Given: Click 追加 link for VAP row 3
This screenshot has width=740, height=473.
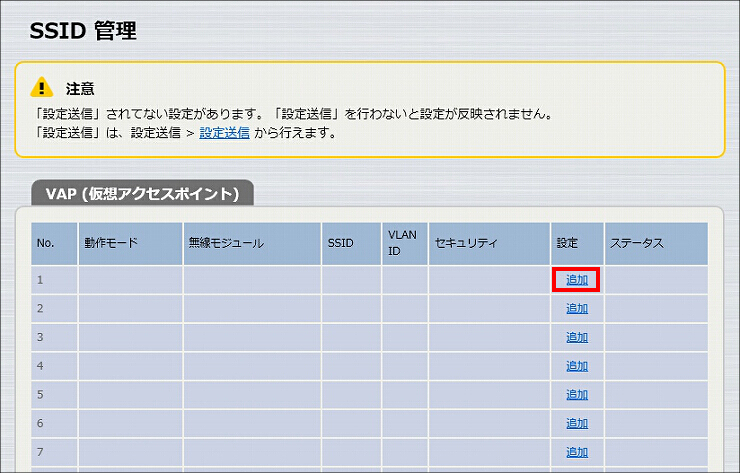Looking at the screenshot, I should point(577,338).
